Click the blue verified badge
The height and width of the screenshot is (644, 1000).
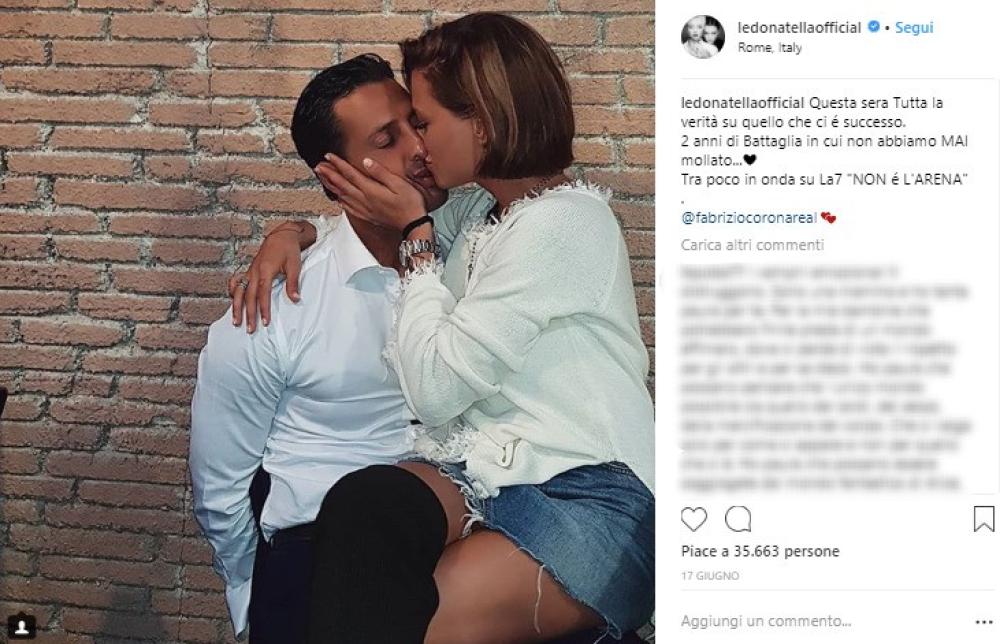[874, 27]
